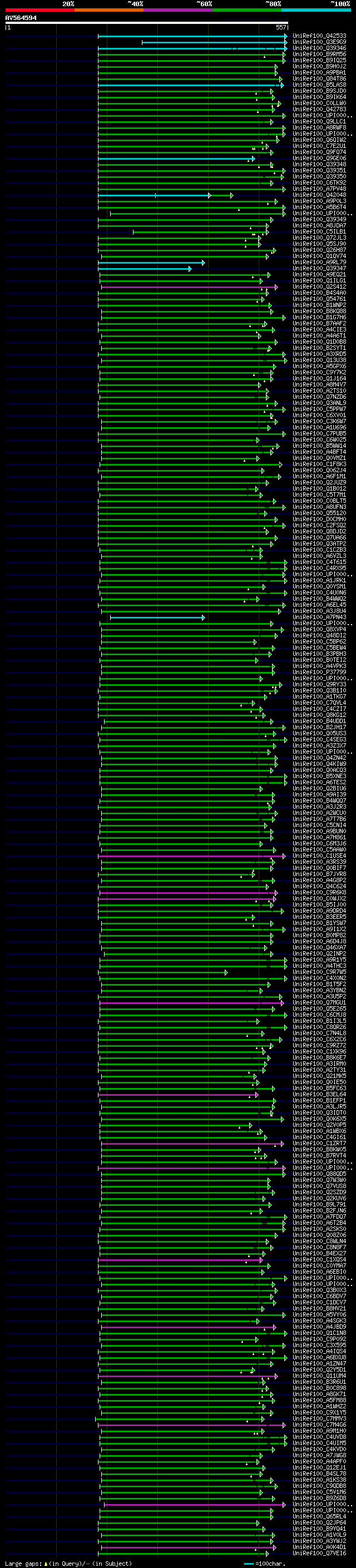Click magenta alignment bar of UniRef100_Q7MGU1

point(192,1002)
